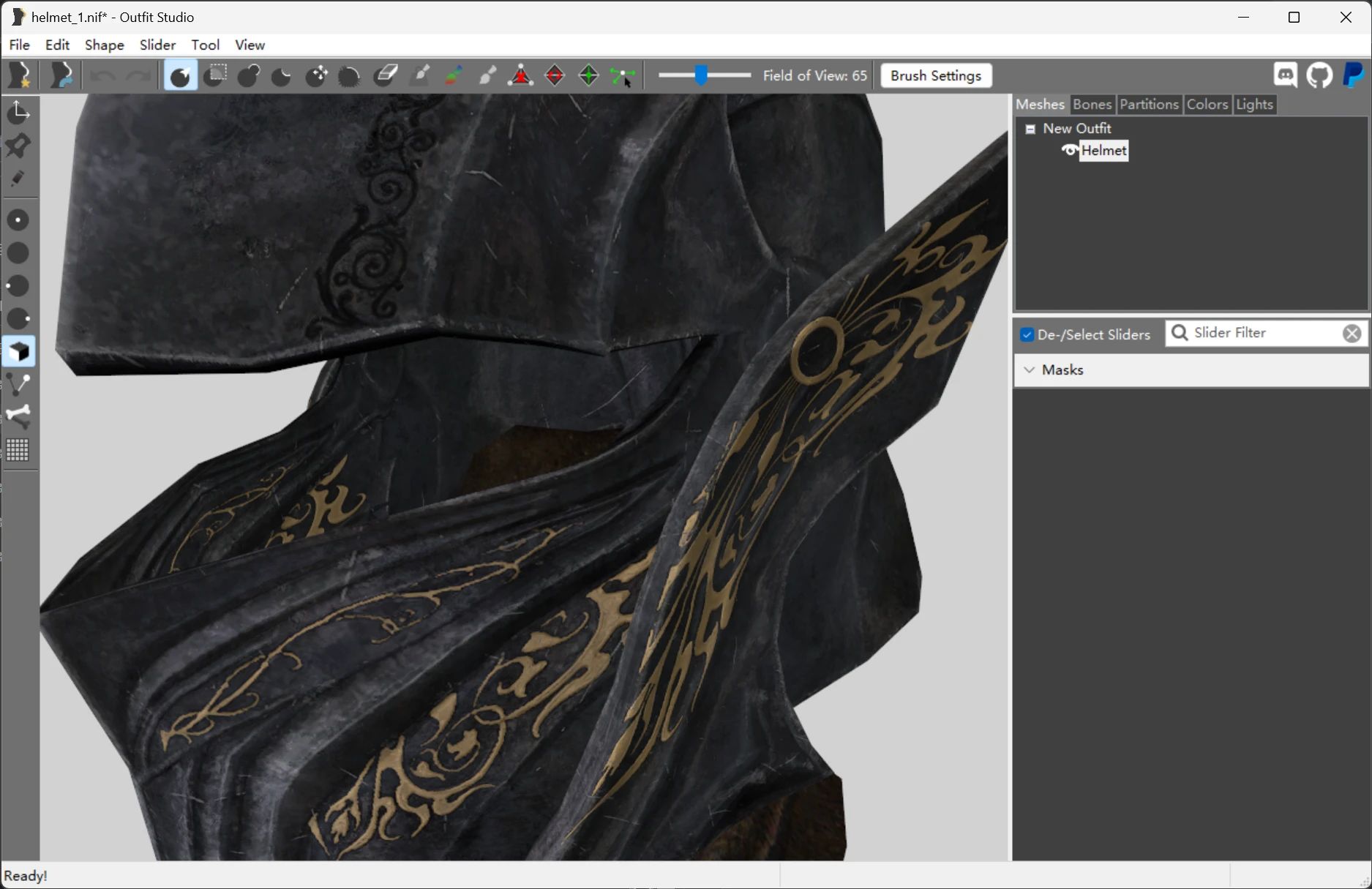The height and width of the screenshot is (889, 1372).
Task: Select the Smooth brush tool
Action: (x=349, y=75)
